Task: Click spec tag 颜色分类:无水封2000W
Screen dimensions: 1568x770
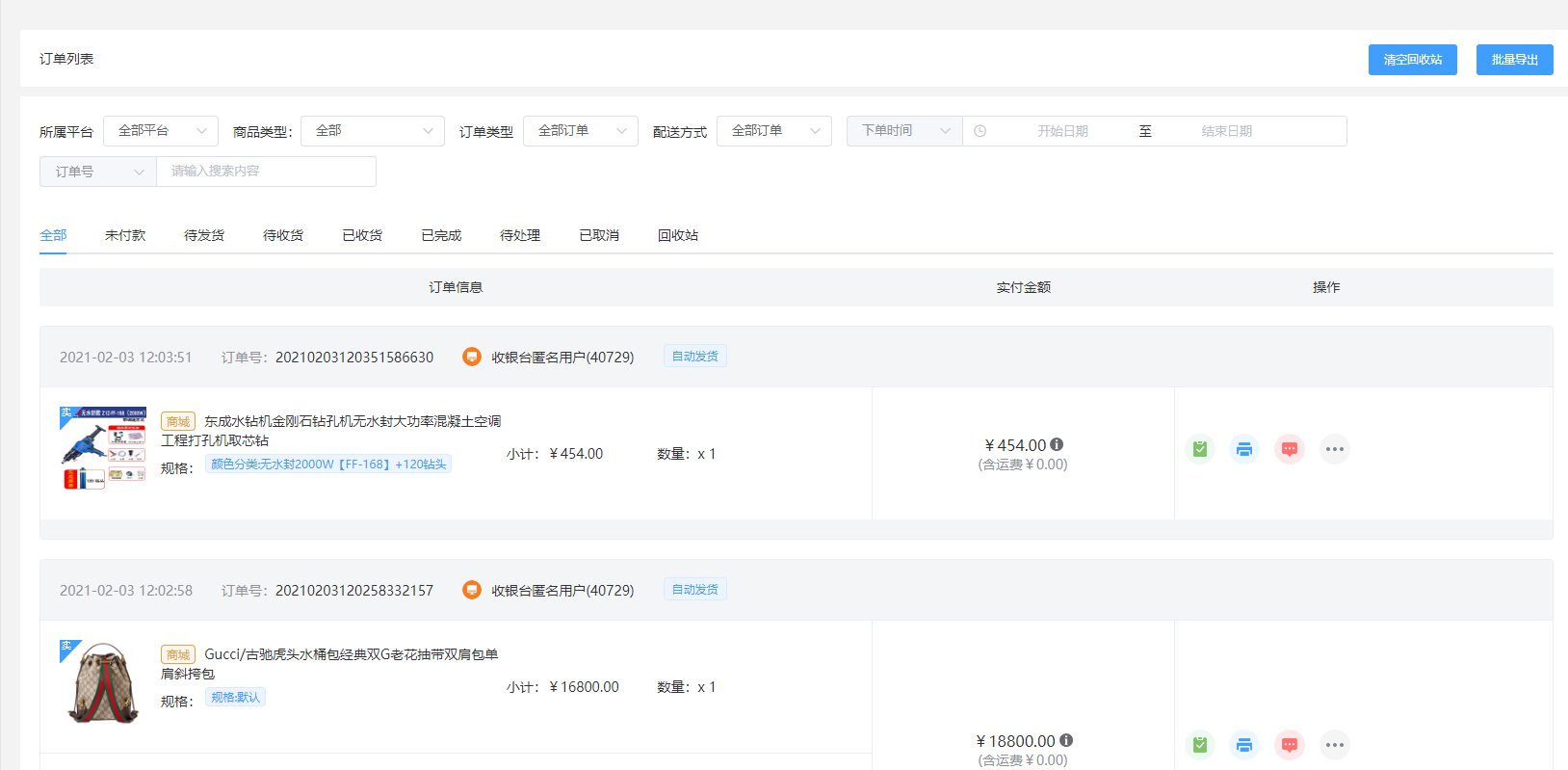Action: point(328,465)
